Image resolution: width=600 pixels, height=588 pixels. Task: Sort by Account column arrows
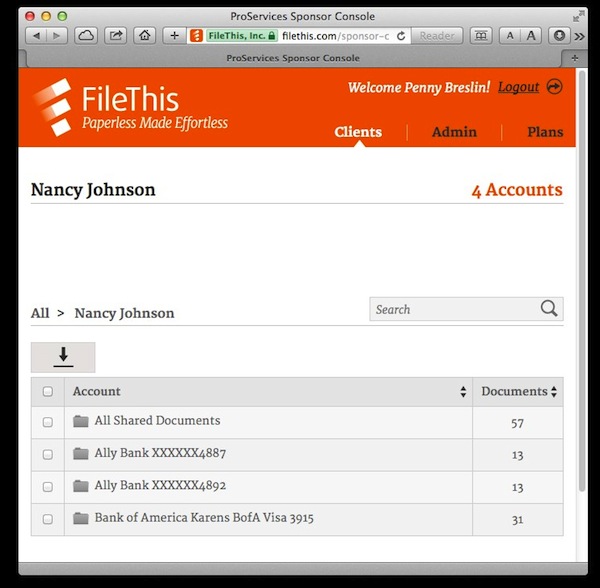463,391
